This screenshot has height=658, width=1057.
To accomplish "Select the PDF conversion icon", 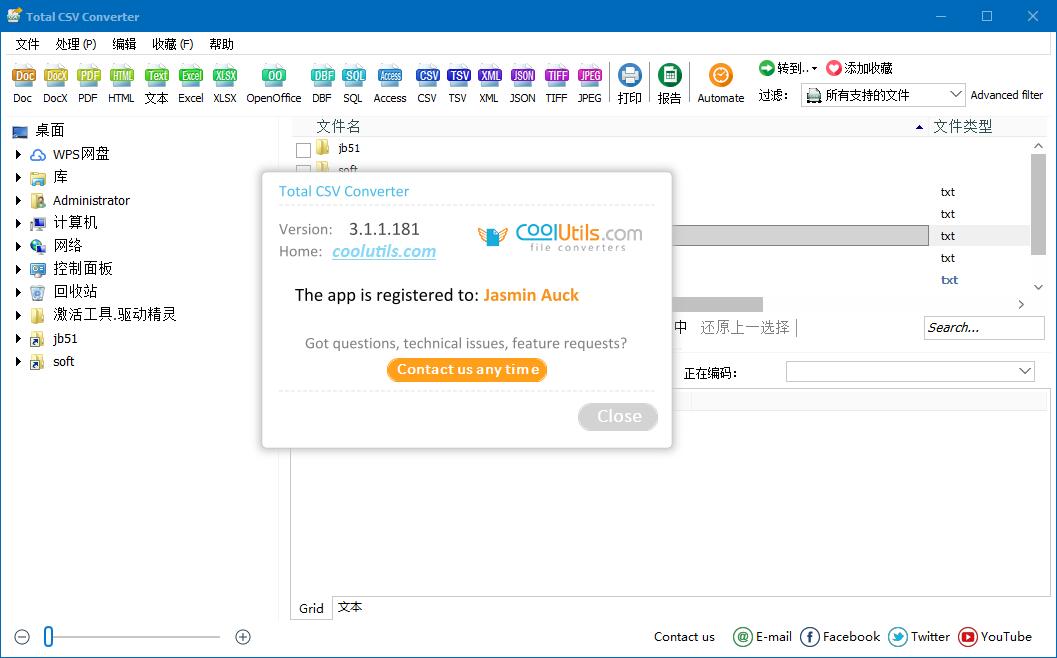I will point(87,75).
